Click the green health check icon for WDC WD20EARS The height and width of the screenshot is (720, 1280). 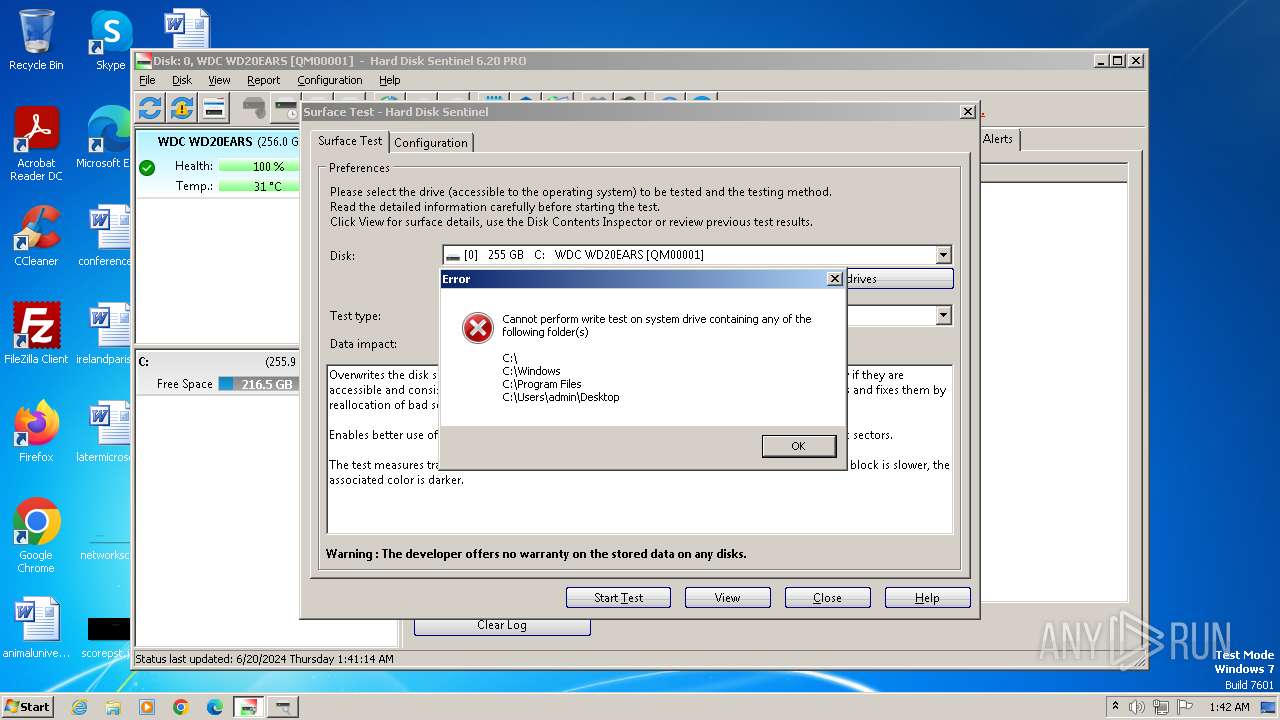[147, 167]
